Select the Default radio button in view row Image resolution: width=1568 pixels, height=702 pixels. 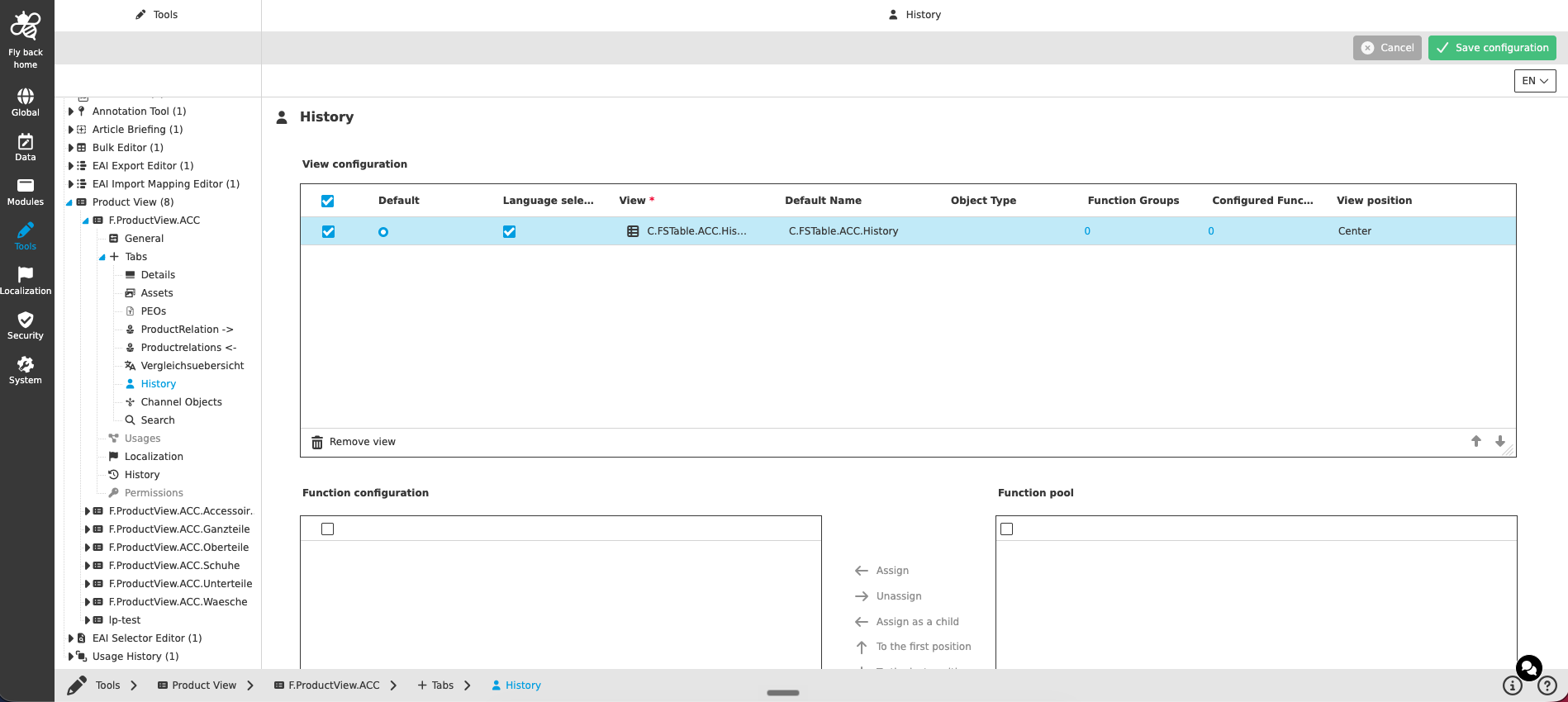383,232
